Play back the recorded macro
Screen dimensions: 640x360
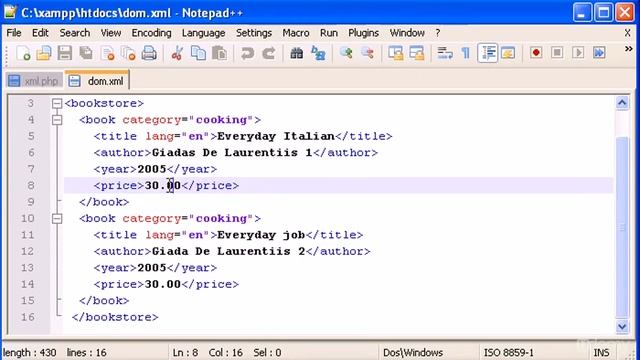tap(578, 53)
